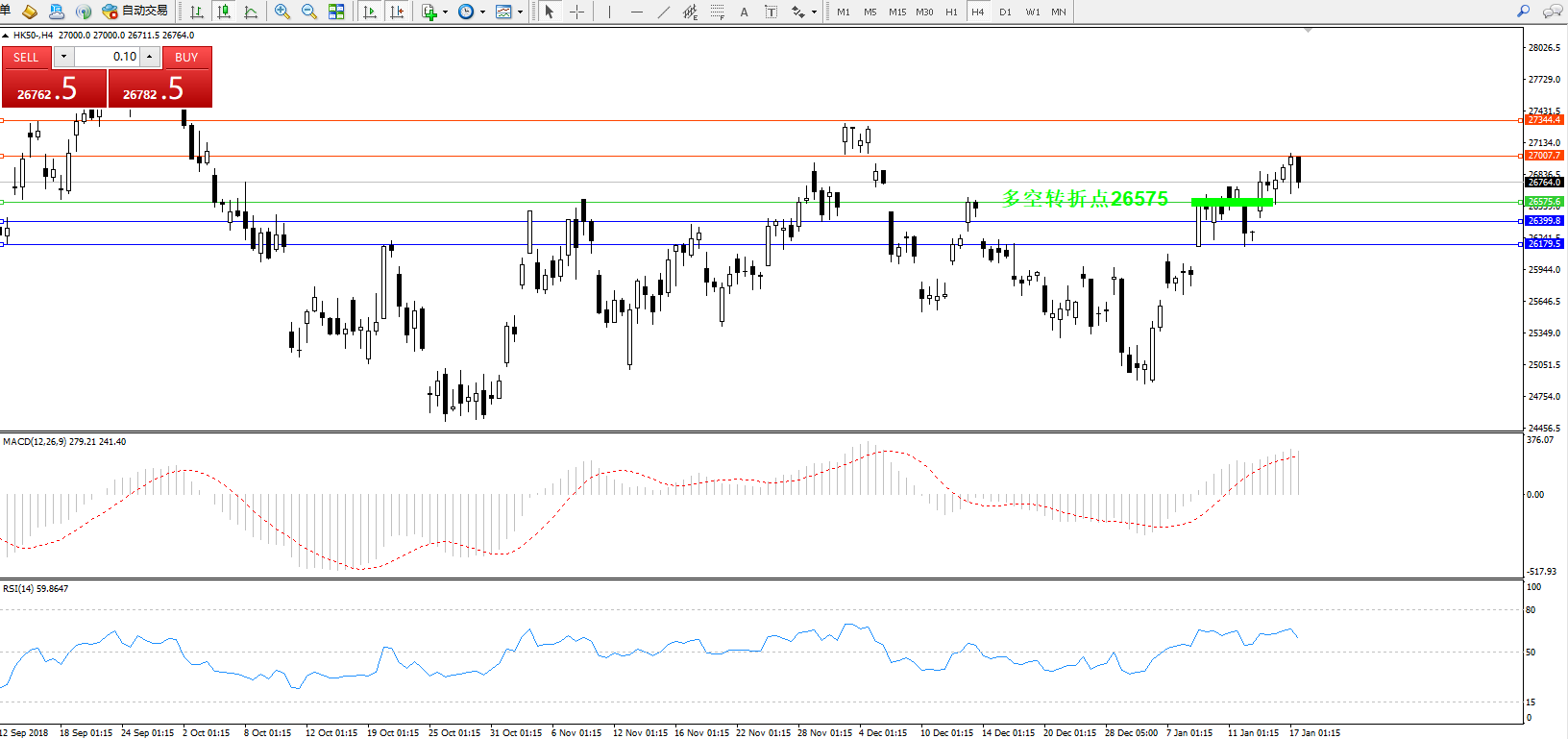This screenshot has height=739, width=1568.
Task: Select the Crosshair tool
Action: click(x=576, y=12)
